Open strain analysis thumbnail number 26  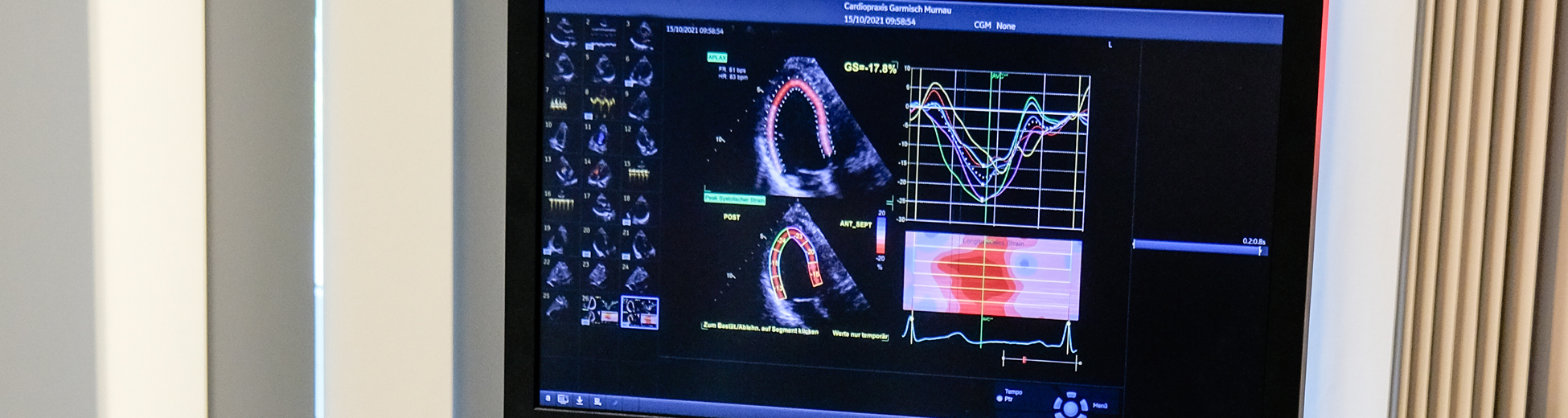coord(600,310)
